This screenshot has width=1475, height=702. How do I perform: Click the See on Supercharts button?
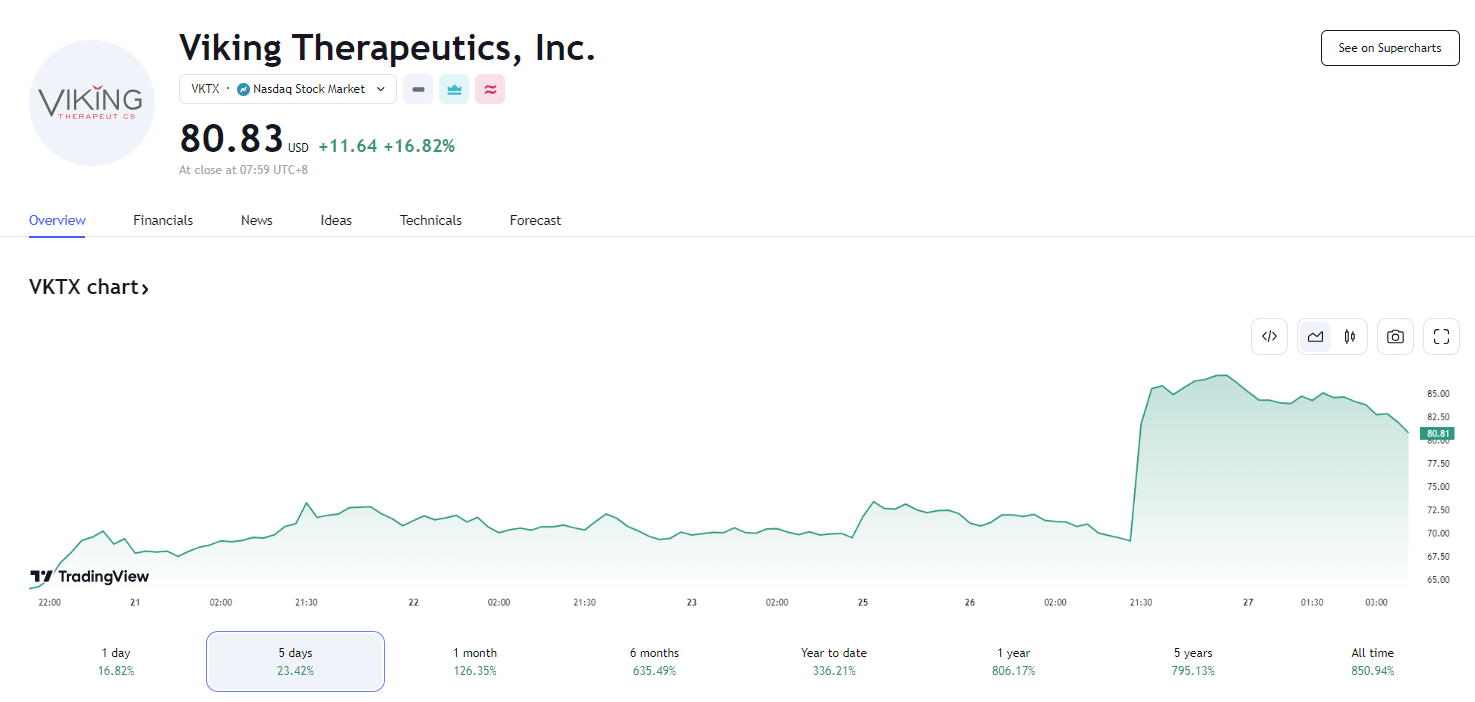(x=1390, y=48)
